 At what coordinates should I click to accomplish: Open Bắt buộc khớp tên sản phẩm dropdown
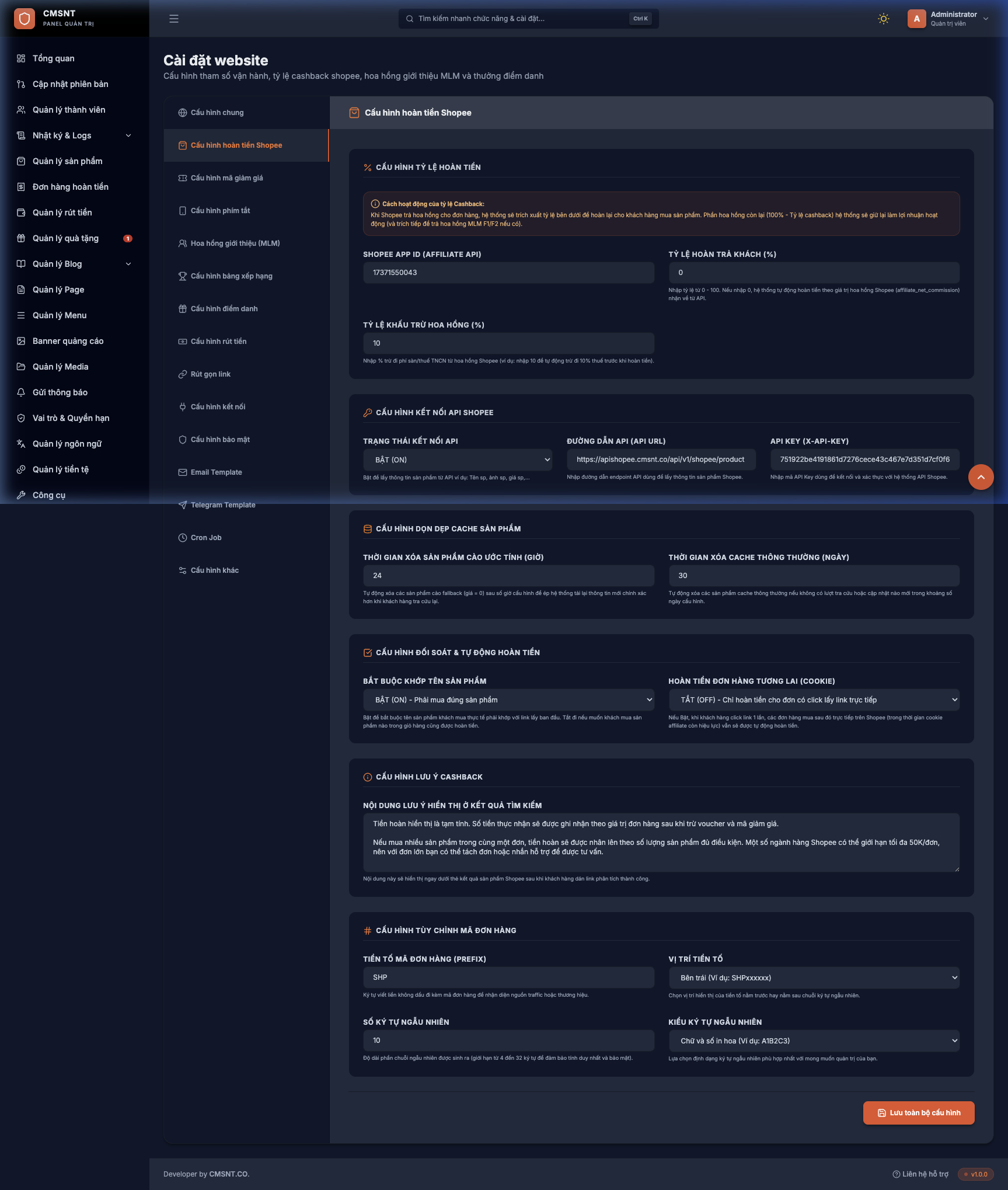coord(508,700)
